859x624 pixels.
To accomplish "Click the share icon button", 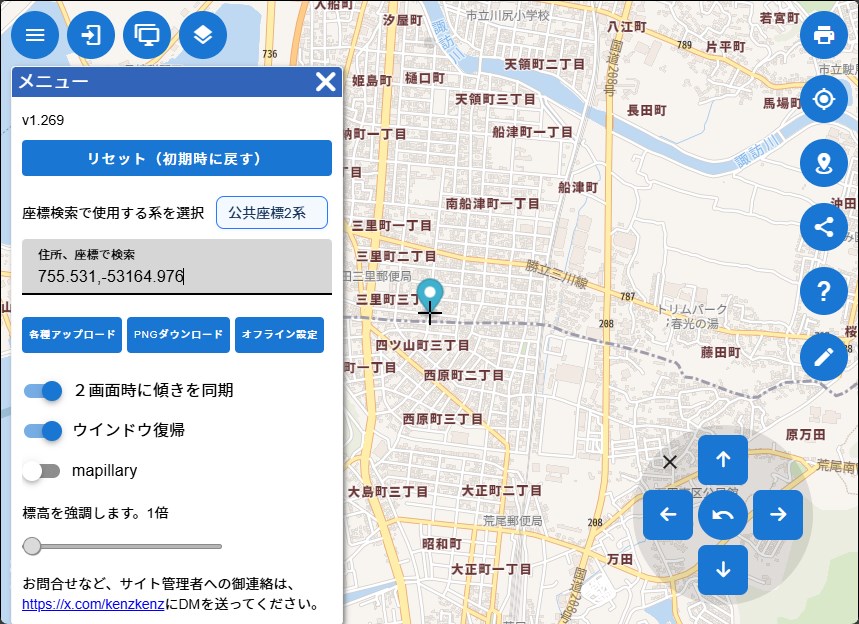I will pyautogui.click(x=824, y=227).
